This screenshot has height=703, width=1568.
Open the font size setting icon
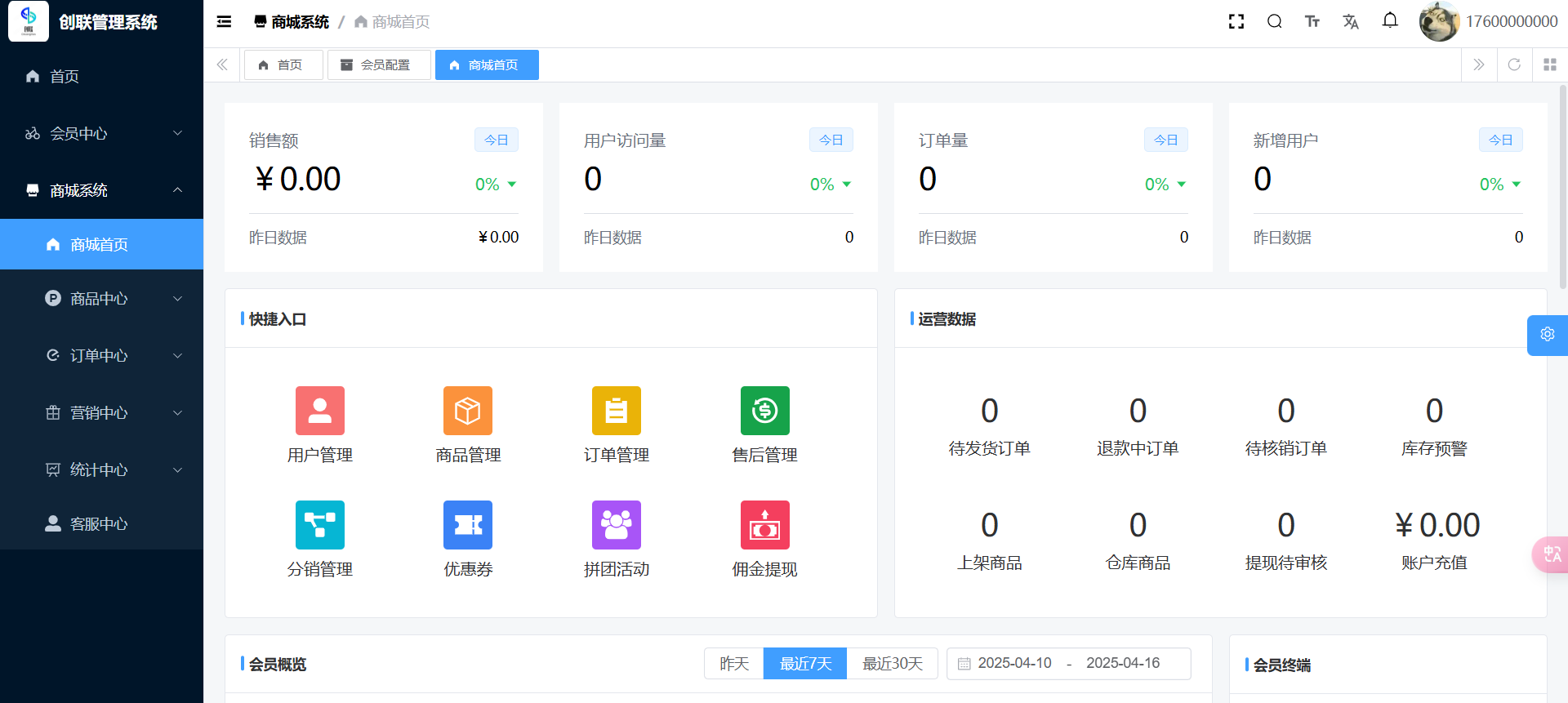pos(1312,22)
